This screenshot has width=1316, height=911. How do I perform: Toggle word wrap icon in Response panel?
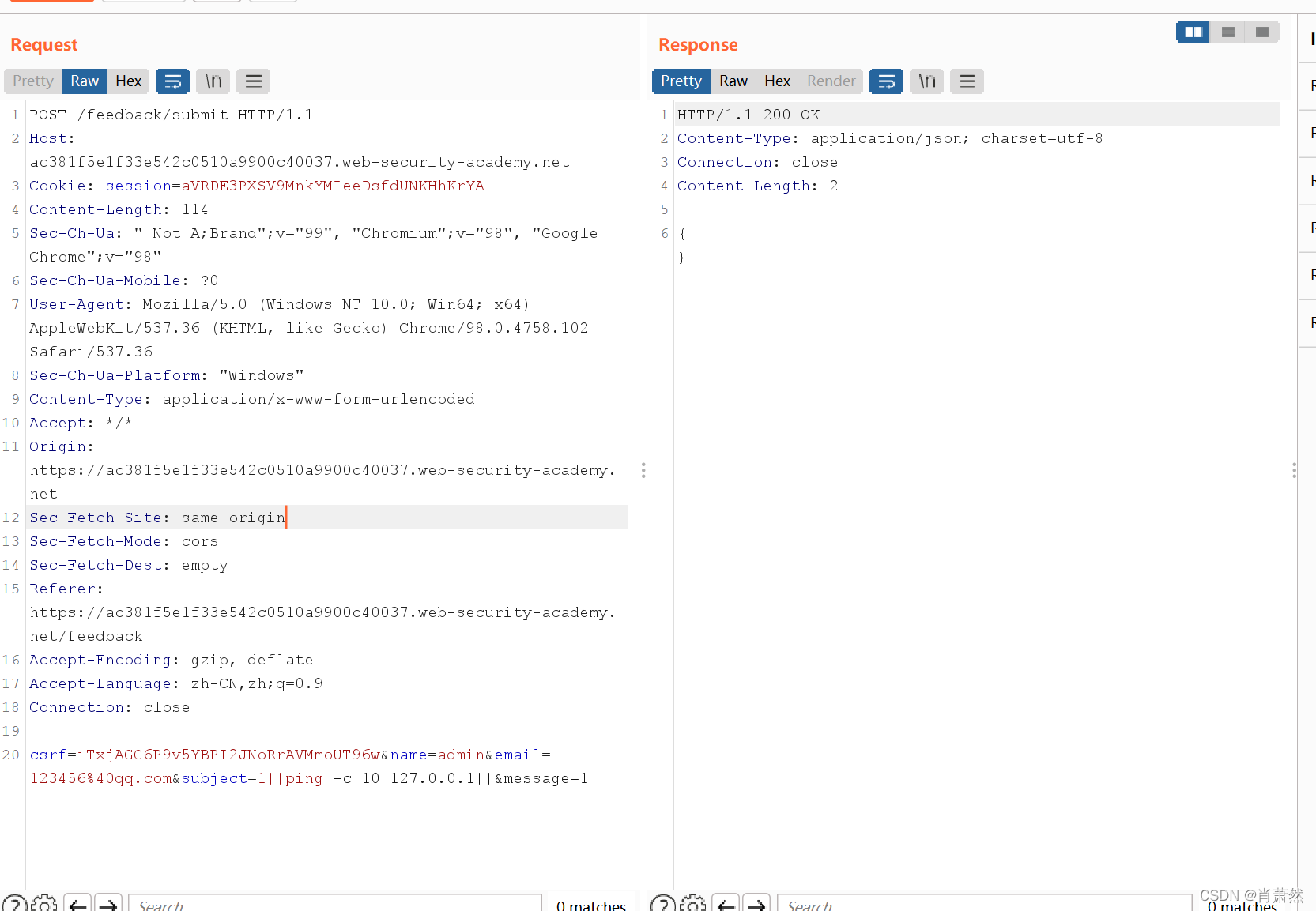886,81
